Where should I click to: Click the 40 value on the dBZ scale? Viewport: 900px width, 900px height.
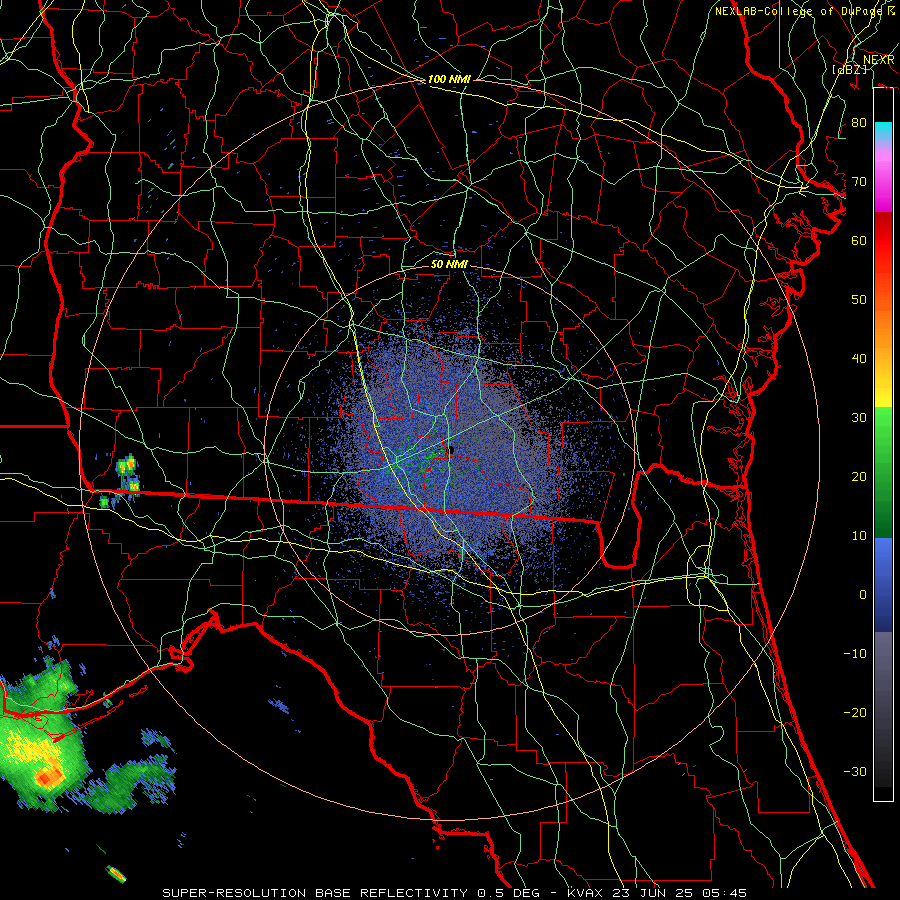[x=859, y=359]
